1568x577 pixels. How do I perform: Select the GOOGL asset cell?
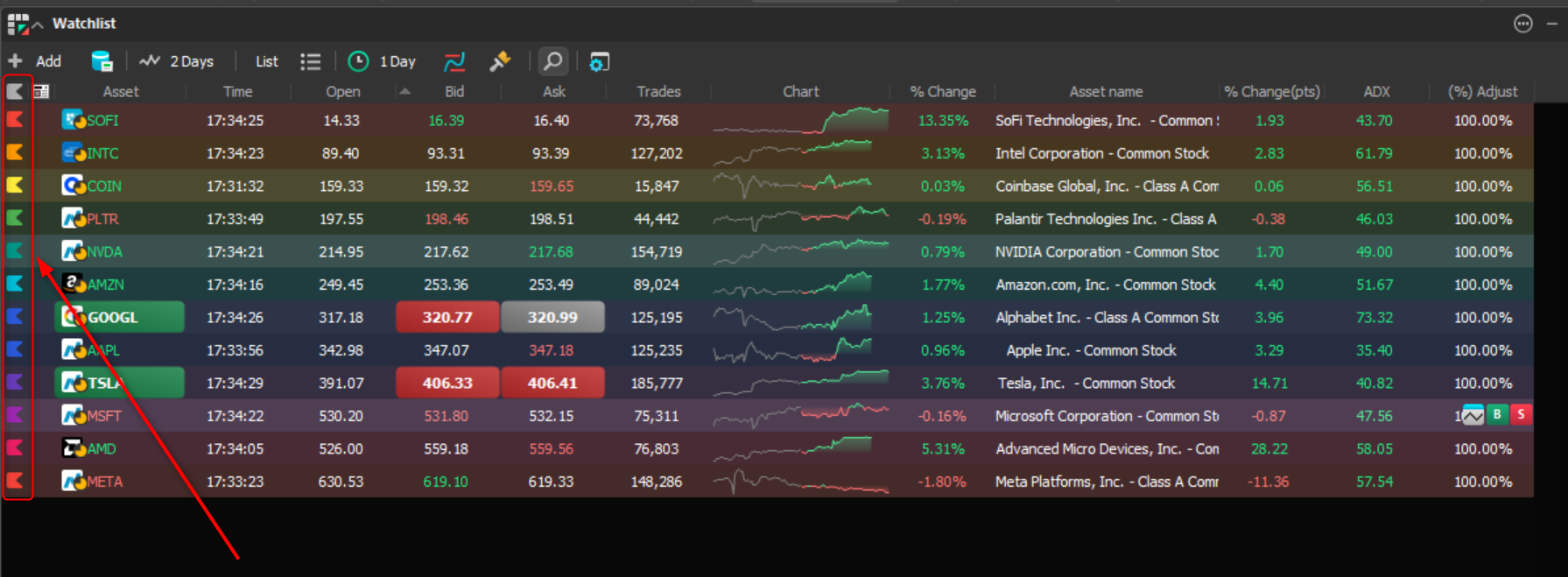click(119, 317)
